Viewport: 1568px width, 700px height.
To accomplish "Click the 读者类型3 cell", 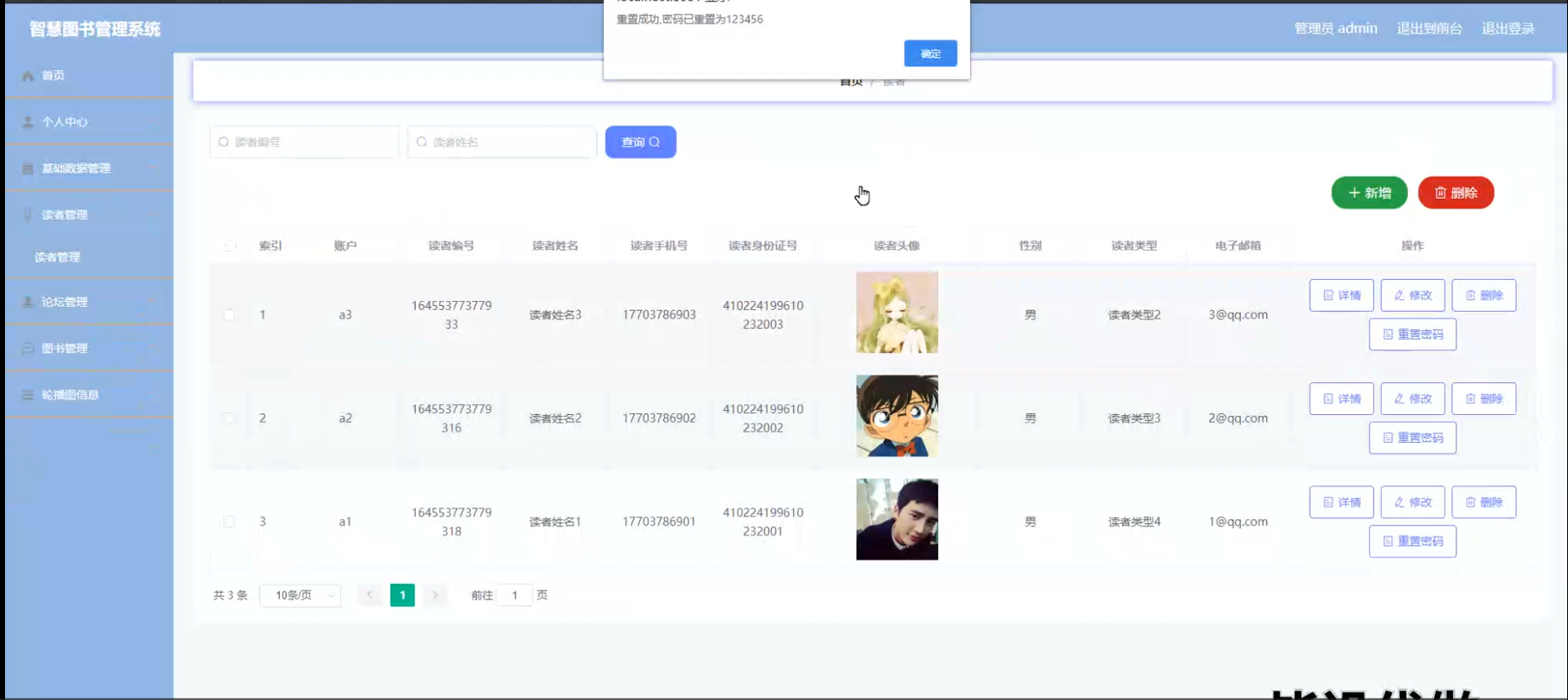I will 1134,418.
